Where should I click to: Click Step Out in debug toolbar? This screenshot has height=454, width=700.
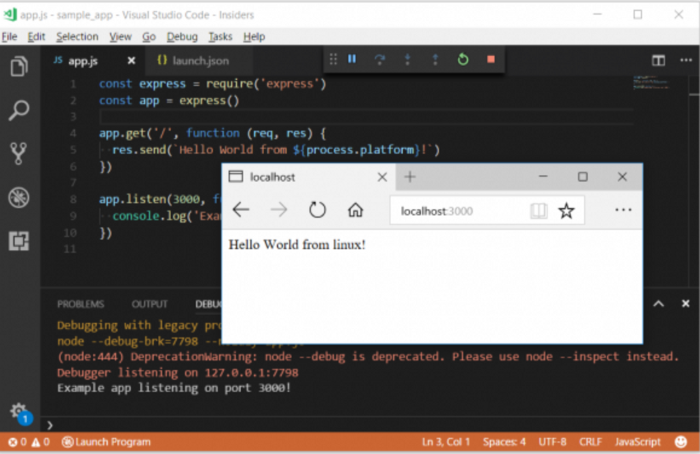point(435,59)
